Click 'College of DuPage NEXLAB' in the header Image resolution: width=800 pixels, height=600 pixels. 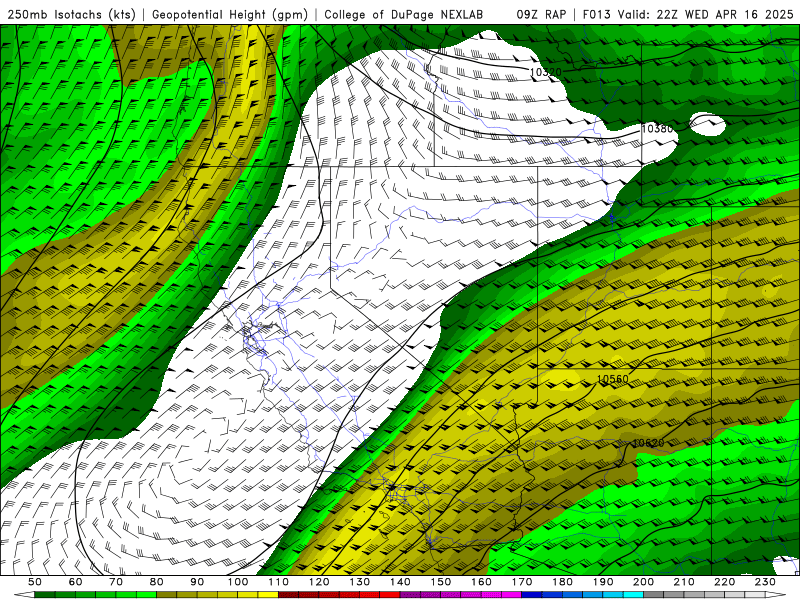[404, 15]
